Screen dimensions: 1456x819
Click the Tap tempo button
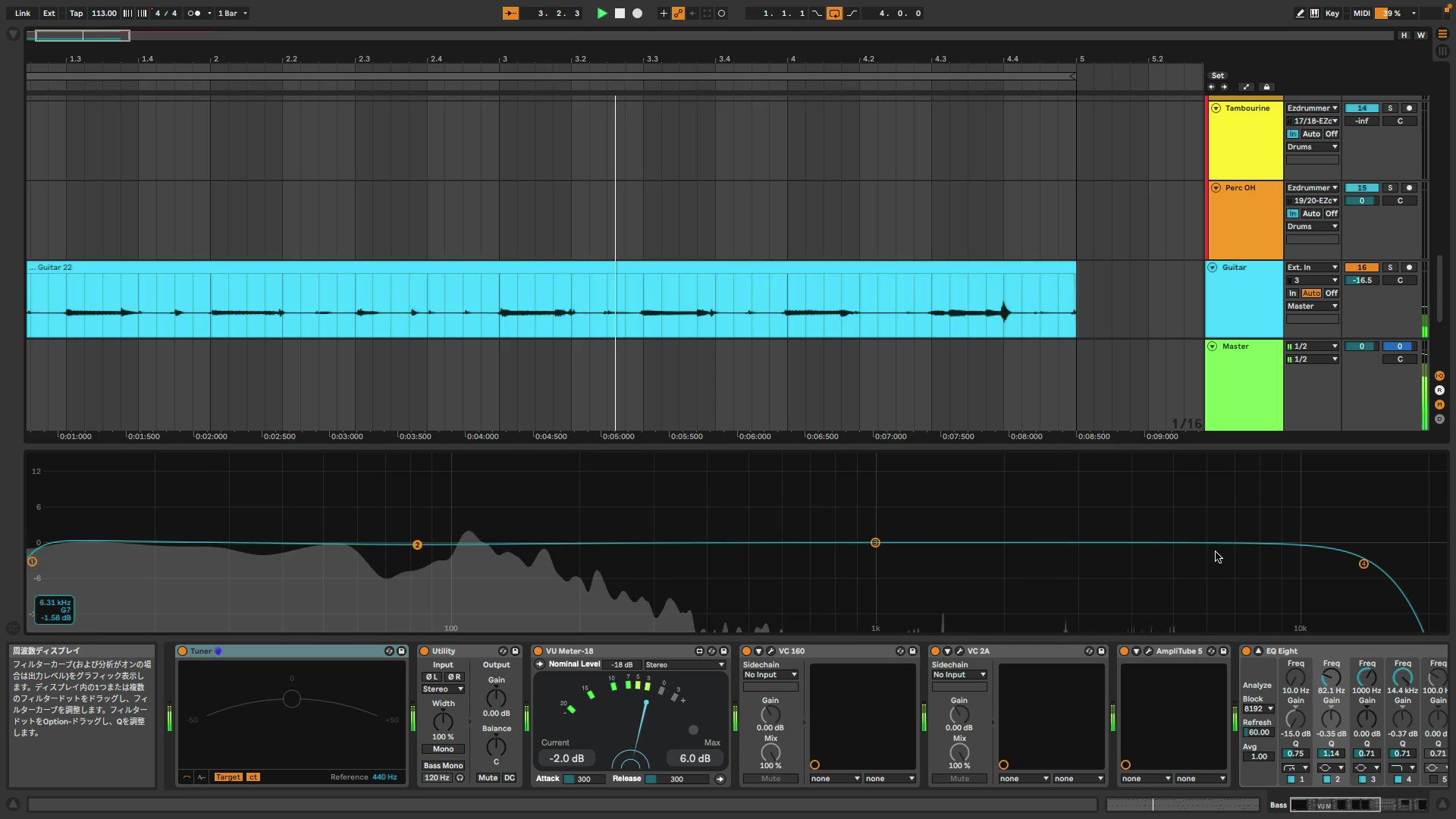[76, 13]
